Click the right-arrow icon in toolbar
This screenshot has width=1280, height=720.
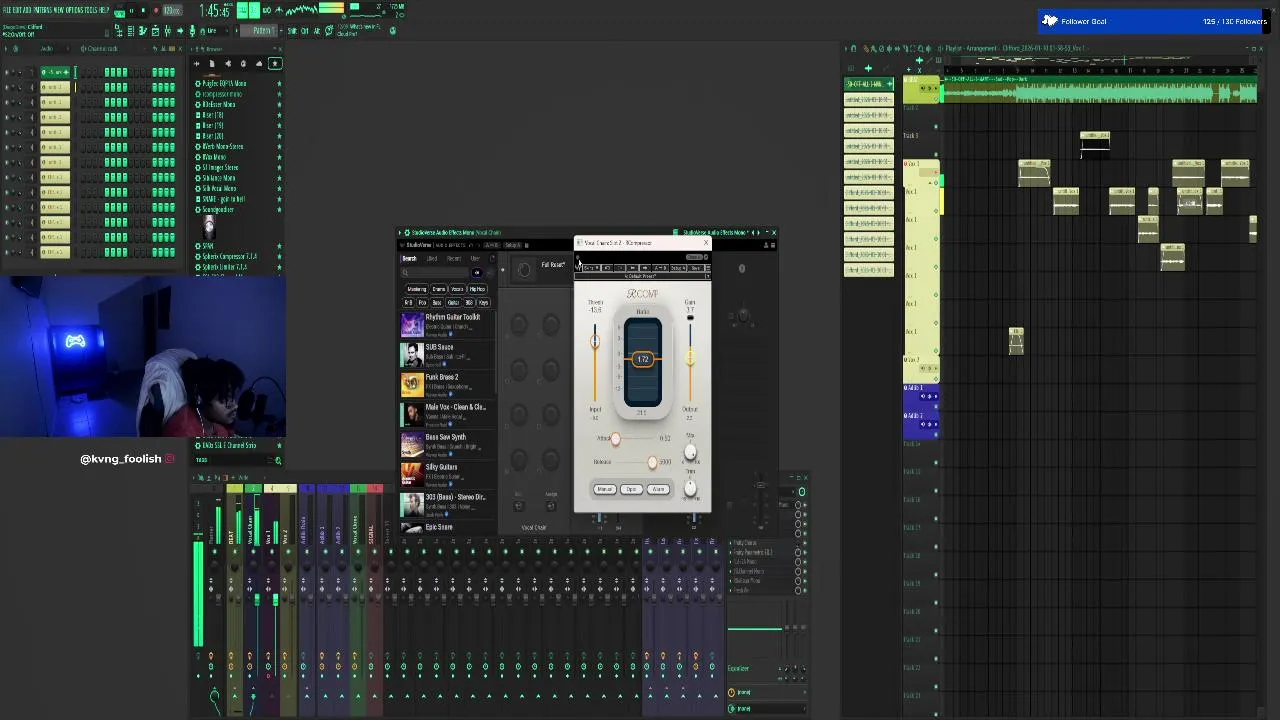click(180, 31)
